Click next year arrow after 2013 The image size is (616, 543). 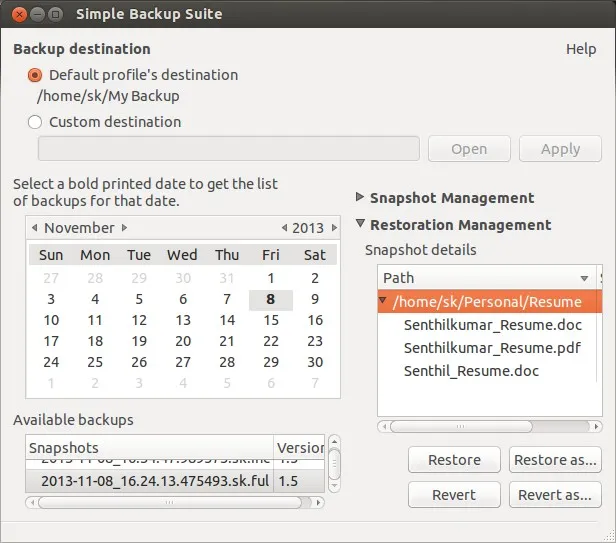coord(332,228)
